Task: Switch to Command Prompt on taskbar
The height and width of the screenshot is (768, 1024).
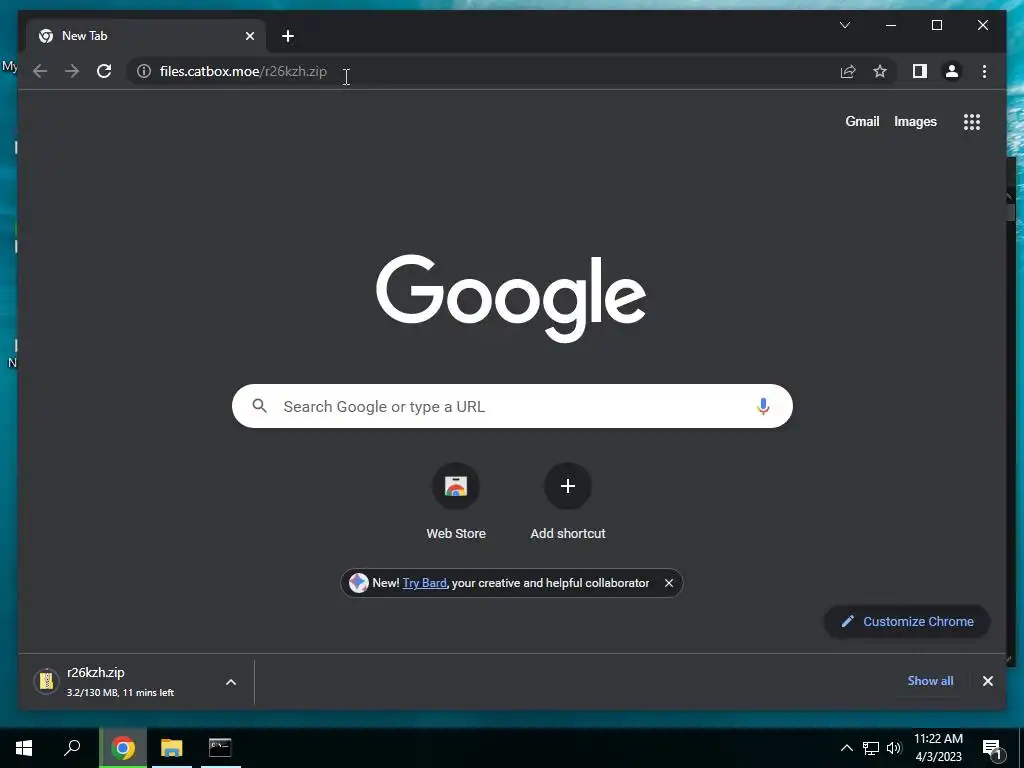Action: pyautogui.click(x=220, y=748)
